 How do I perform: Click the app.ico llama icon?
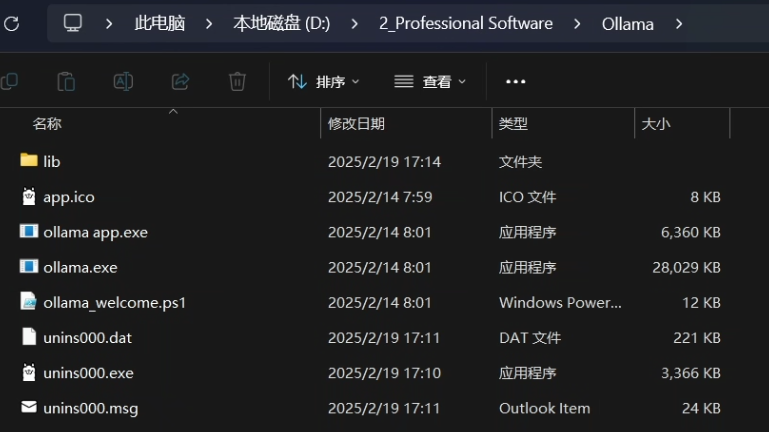click(x=29, y=196)
